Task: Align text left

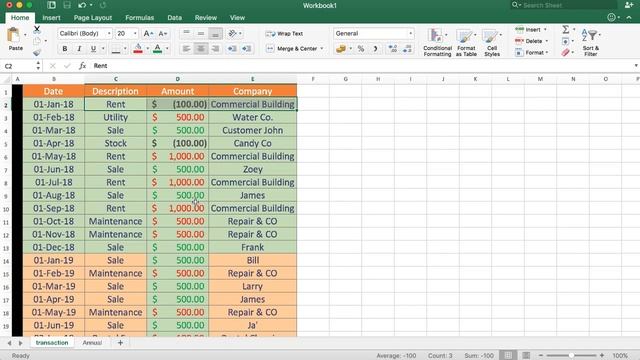Action: (x=186, y=49)
